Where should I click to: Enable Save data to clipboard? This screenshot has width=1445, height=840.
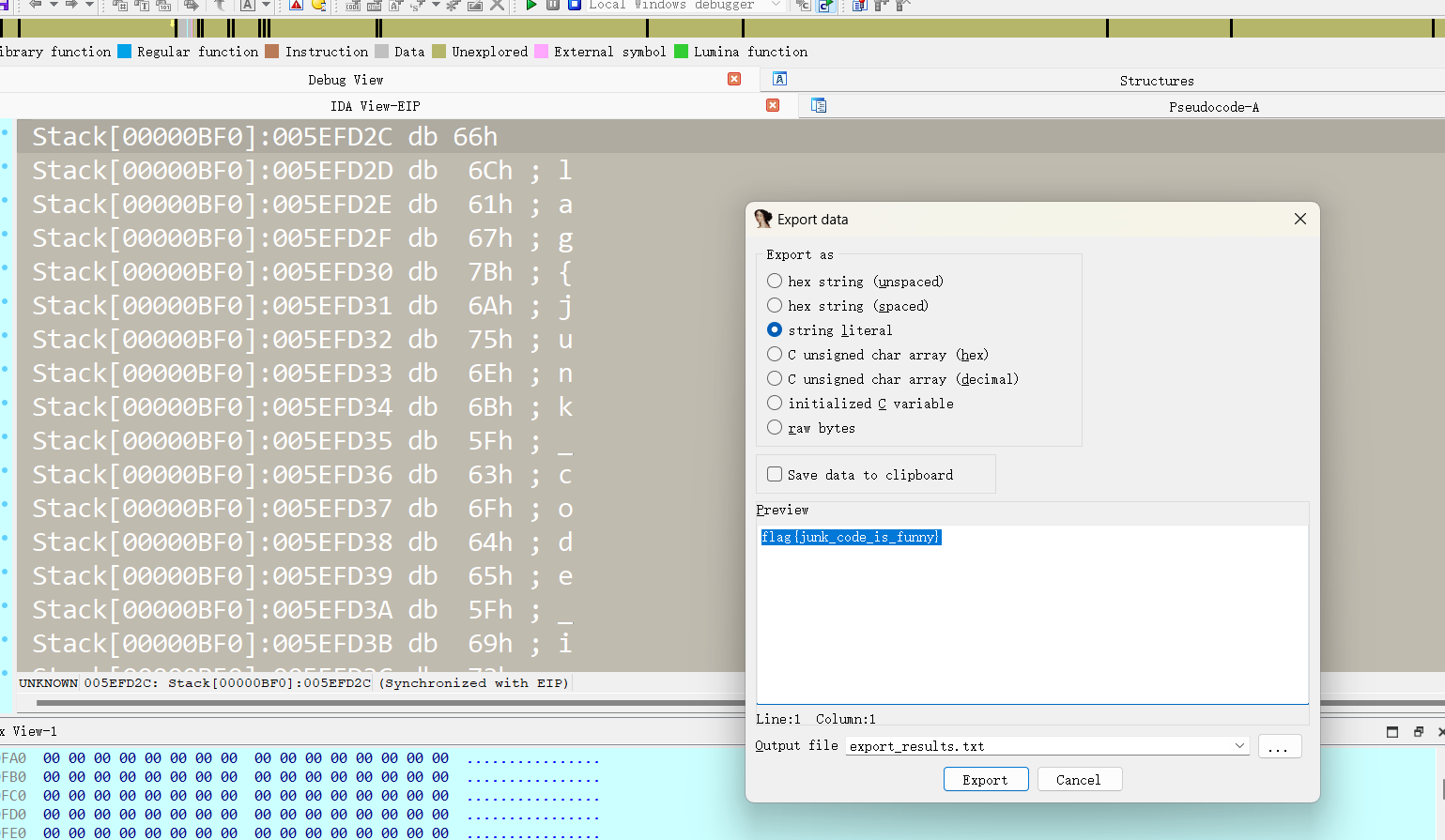click(775, 474)
